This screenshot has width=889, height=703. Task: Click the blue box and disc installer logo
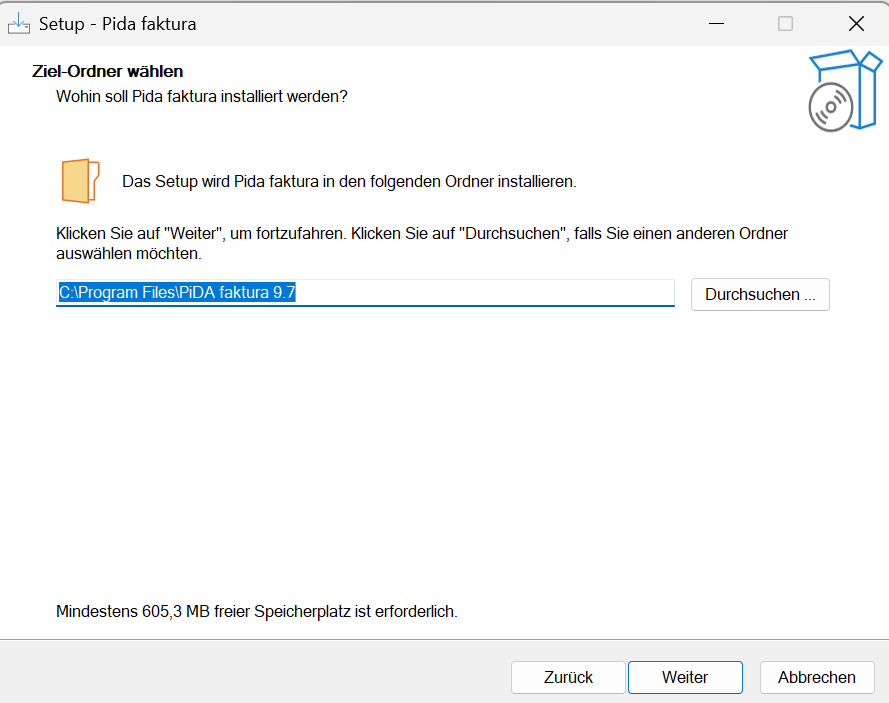[845, 91]
